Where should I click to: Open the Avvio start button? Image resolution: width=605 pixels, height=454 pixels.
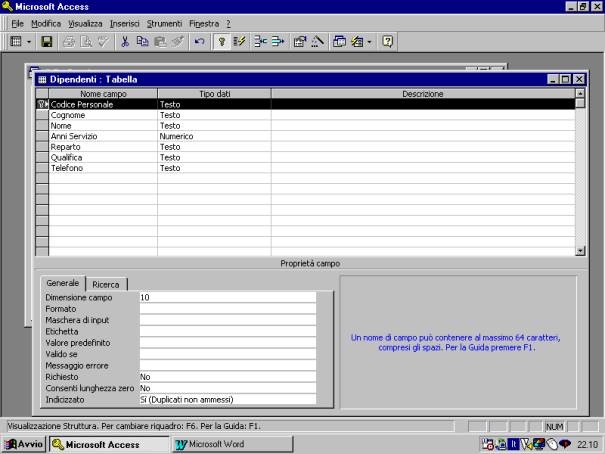[x=24, y=444]
